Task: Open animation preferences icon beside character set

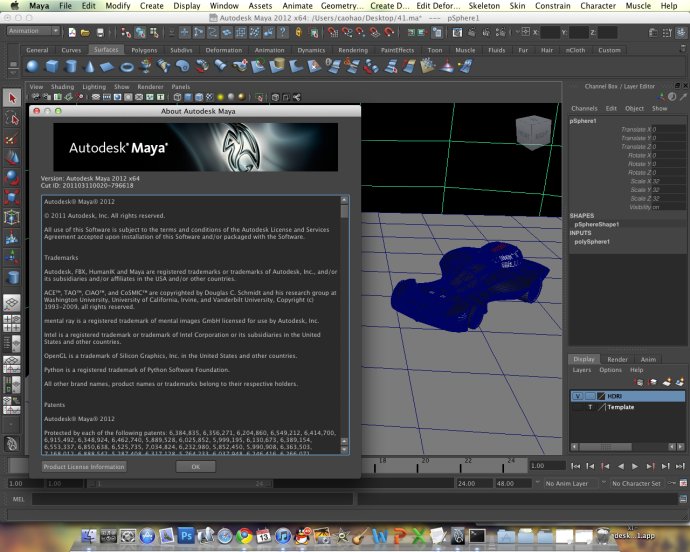Action: click(683, 483)
